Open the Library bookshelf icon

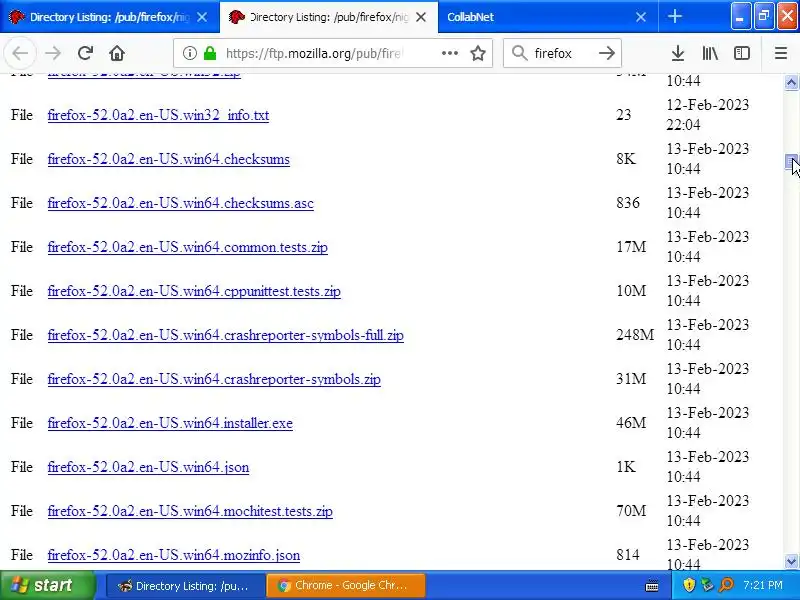click(710, 53)
